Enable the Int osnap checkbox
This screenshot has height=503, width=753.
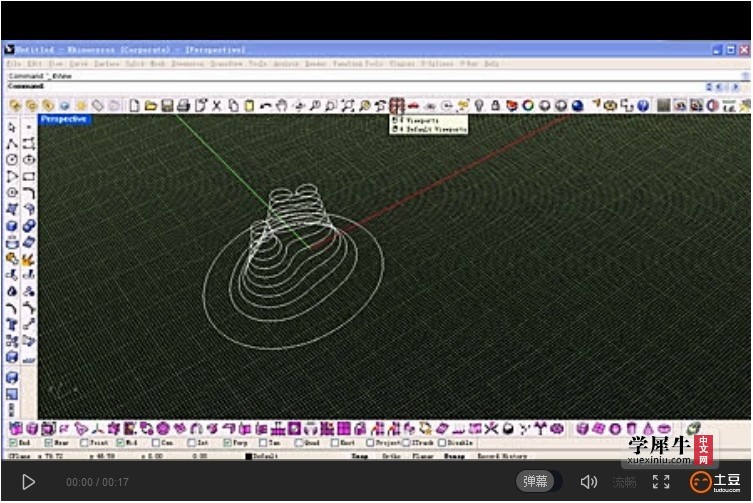pyautogui.click(x=192, y=442)
